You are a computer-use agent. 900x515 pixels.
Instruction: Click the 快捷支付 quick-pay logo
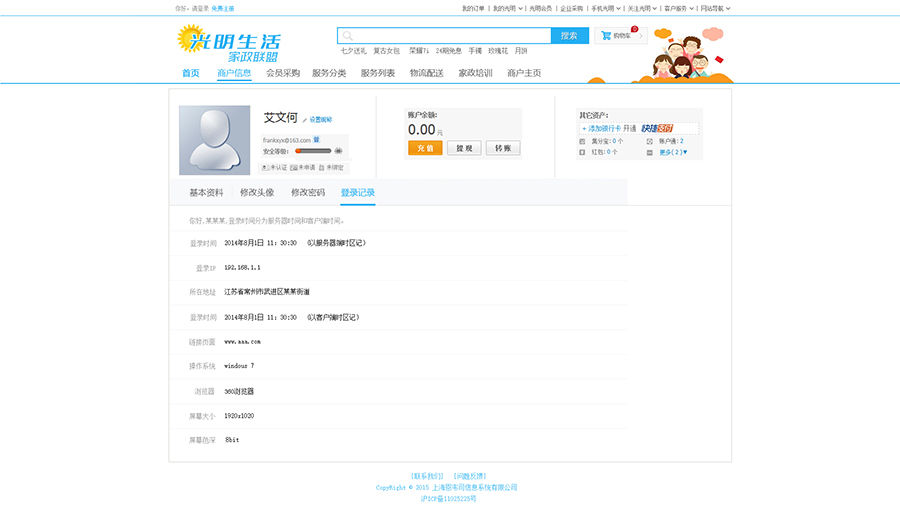[x=657, y=128]
